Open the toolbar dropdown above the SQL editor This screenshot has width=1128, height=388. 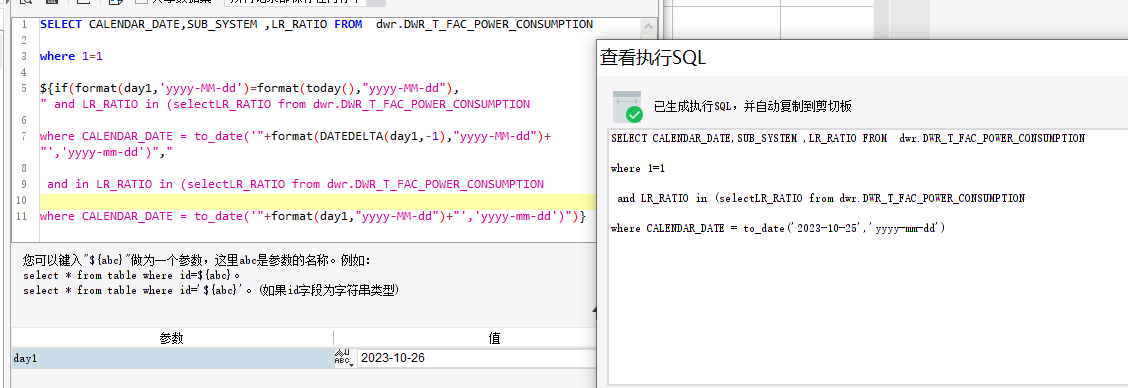point(302,2)
